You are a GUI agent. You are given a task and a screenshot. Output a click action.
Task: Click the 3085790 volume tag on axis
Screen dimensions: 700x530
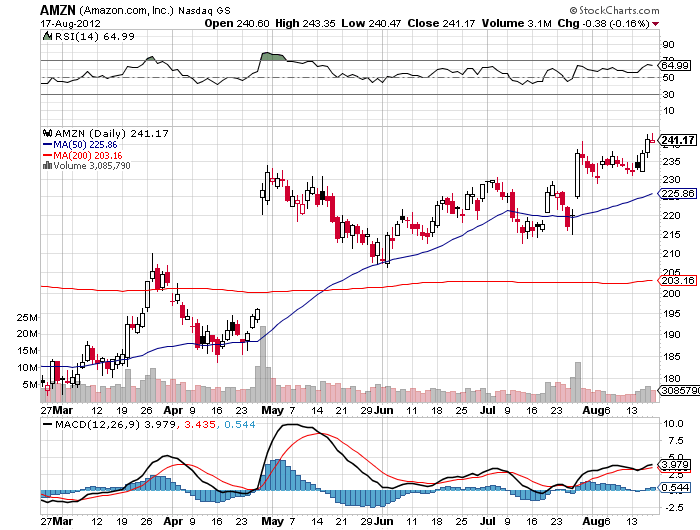[680, 390]
